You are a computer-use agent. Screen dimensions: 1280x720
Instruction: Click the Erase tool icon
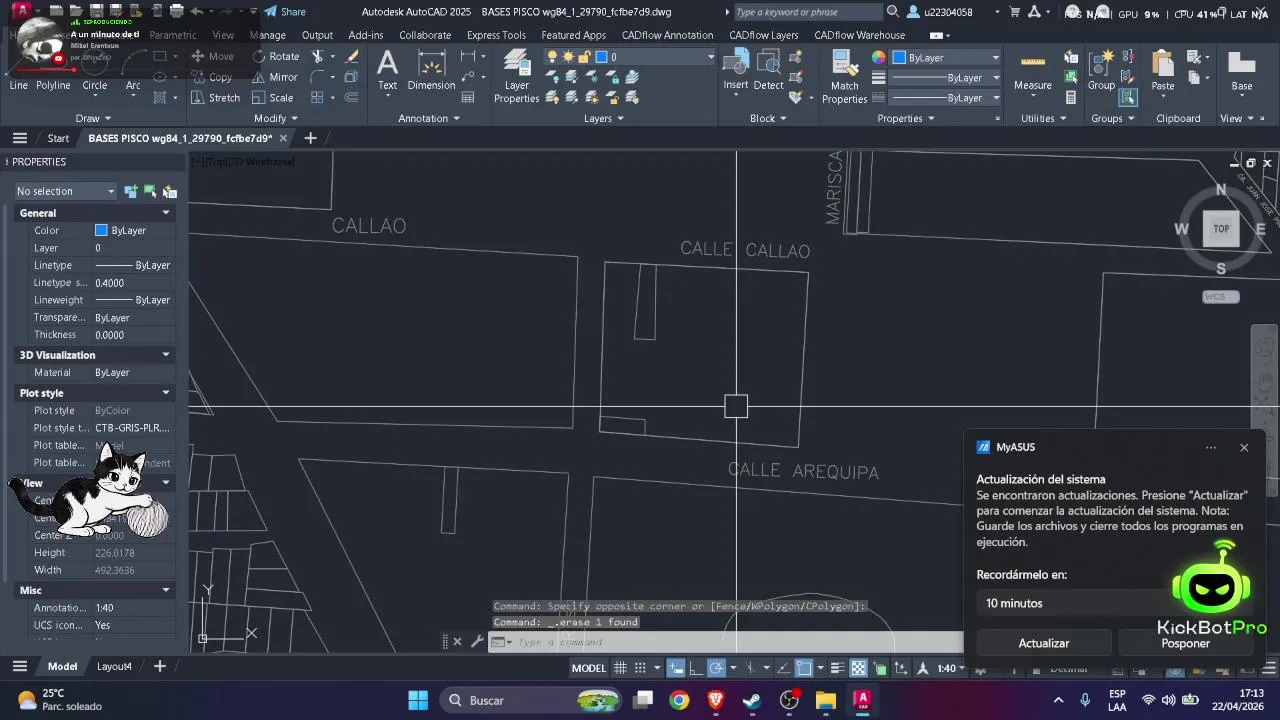pyautogui.click(x=351, y=56)
